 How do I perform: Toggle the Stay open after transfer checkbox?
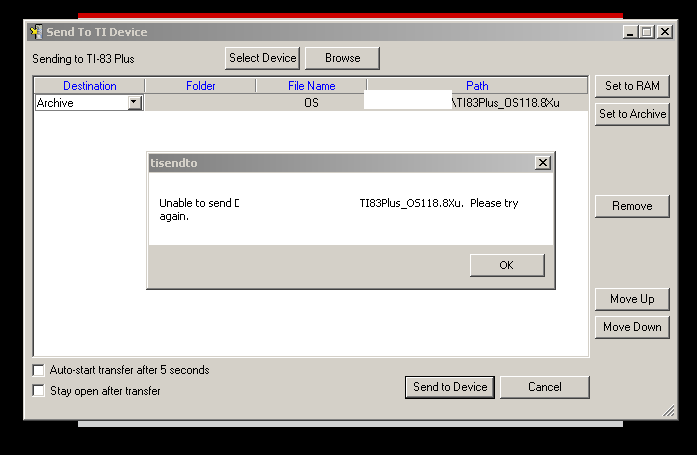(x=39, y=391)
